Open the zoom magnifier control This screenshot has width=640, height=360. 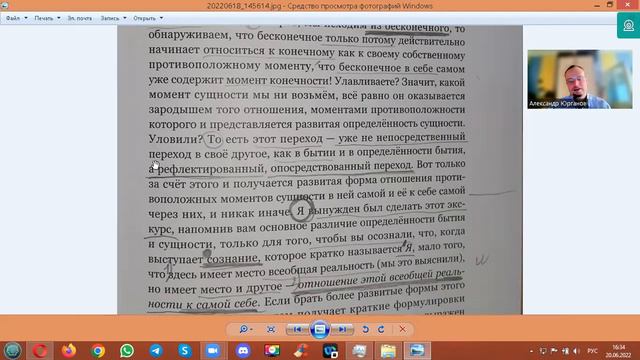coord(246,329)
